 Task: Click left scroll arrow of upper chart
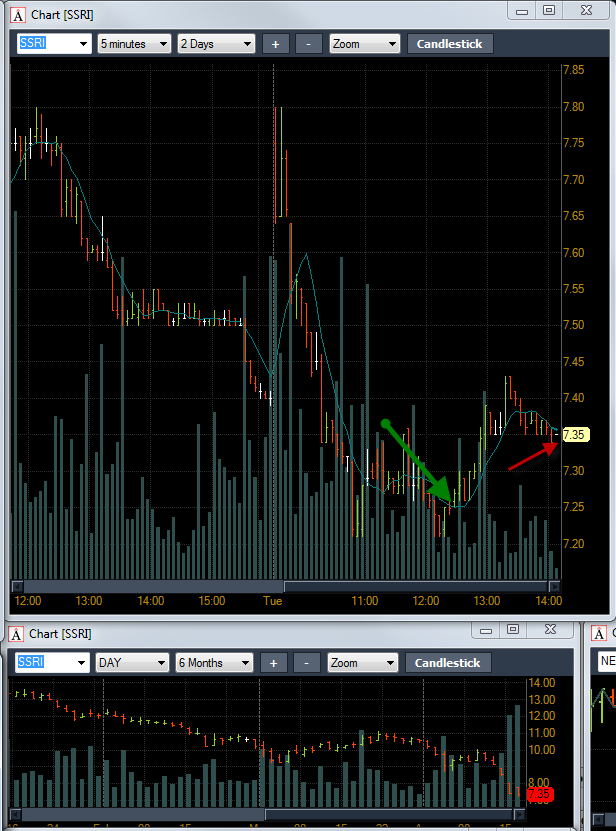(x=17, y=586)
